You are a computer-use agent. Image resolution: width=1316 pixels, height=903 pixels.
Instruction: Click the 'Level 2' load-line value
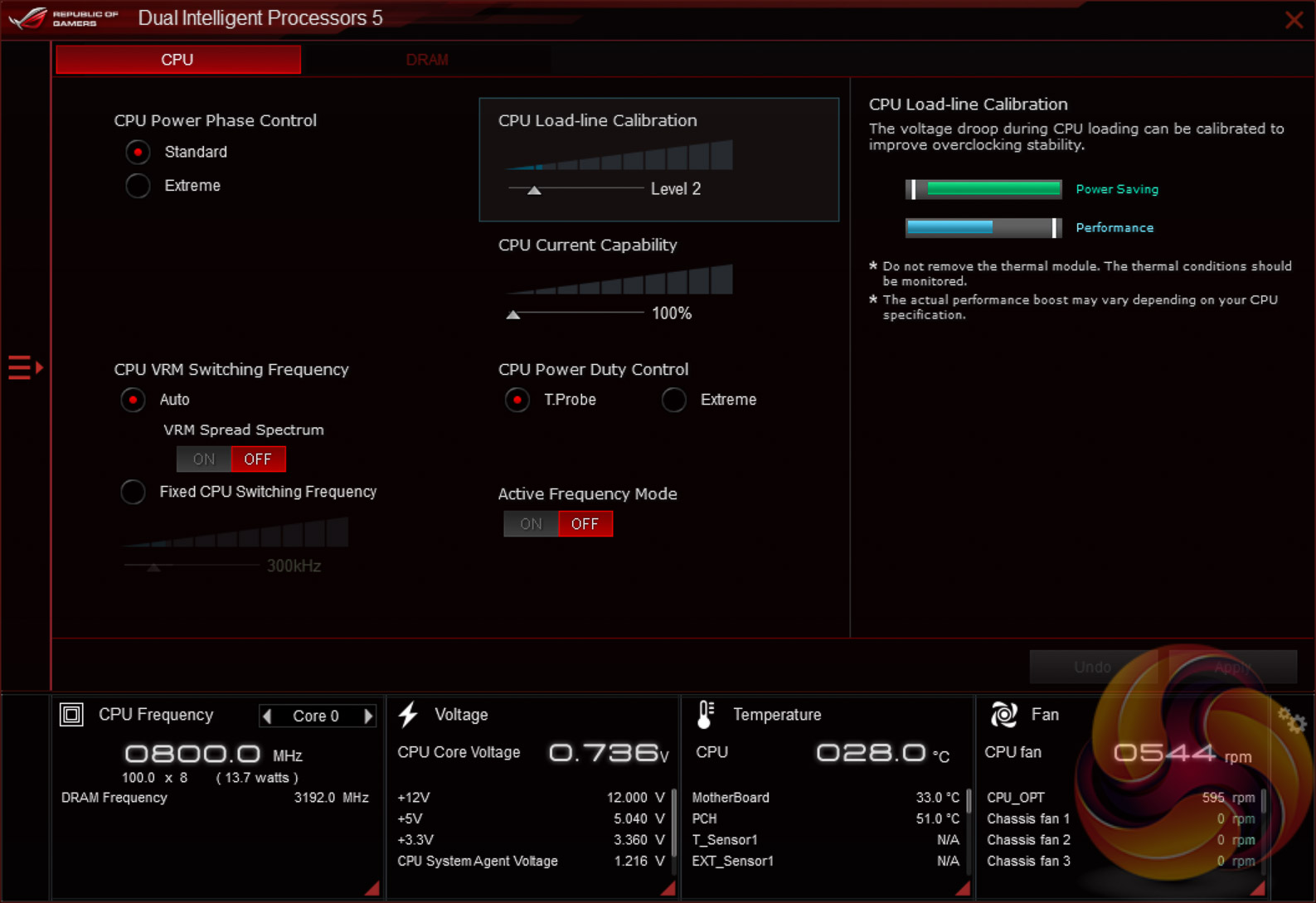pos(676,189)
